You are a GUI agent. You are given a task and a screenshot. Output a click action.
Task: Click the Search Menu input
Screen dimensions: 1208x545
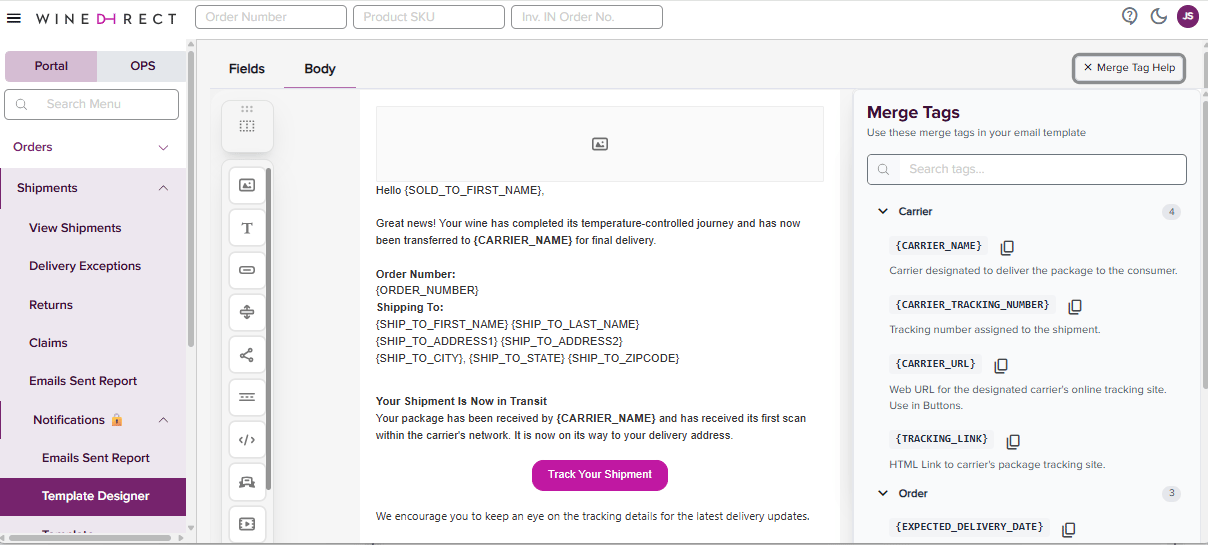pos(92,104)
